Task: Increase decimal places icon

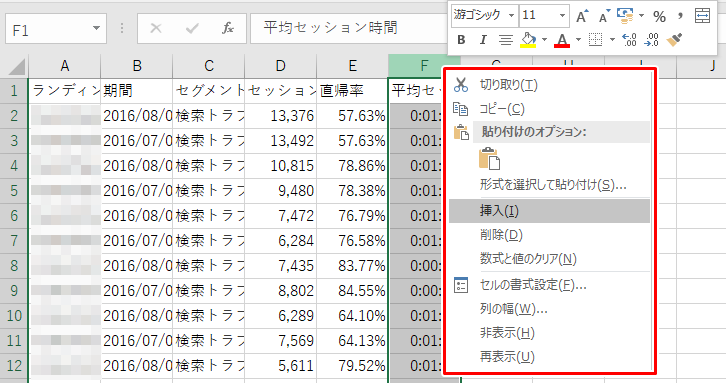Action: click(x=629, y=40)
